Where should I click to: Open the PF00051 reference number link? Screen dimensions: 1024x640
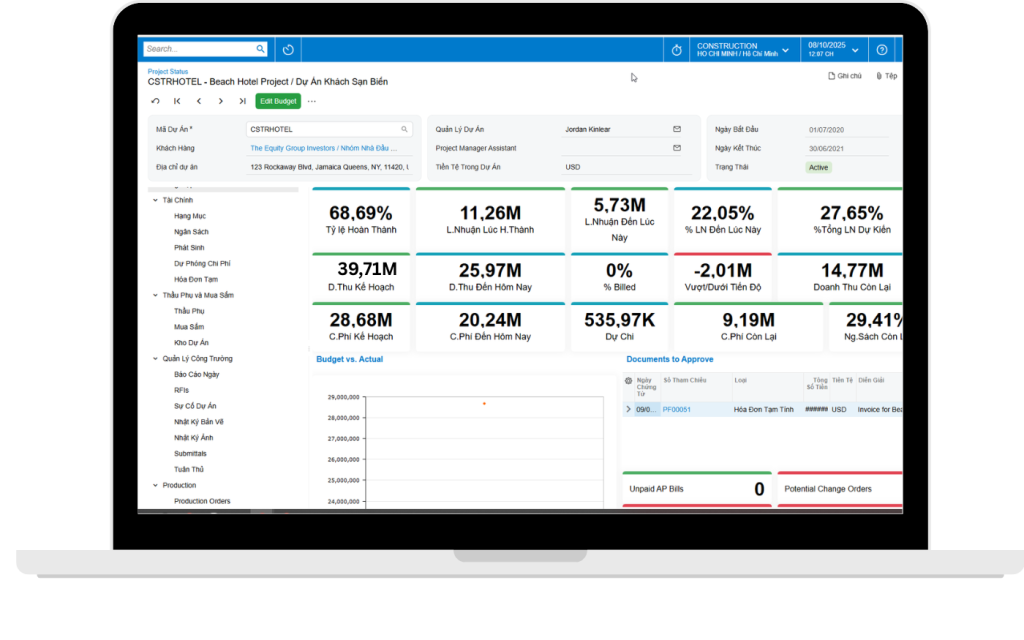677,409
